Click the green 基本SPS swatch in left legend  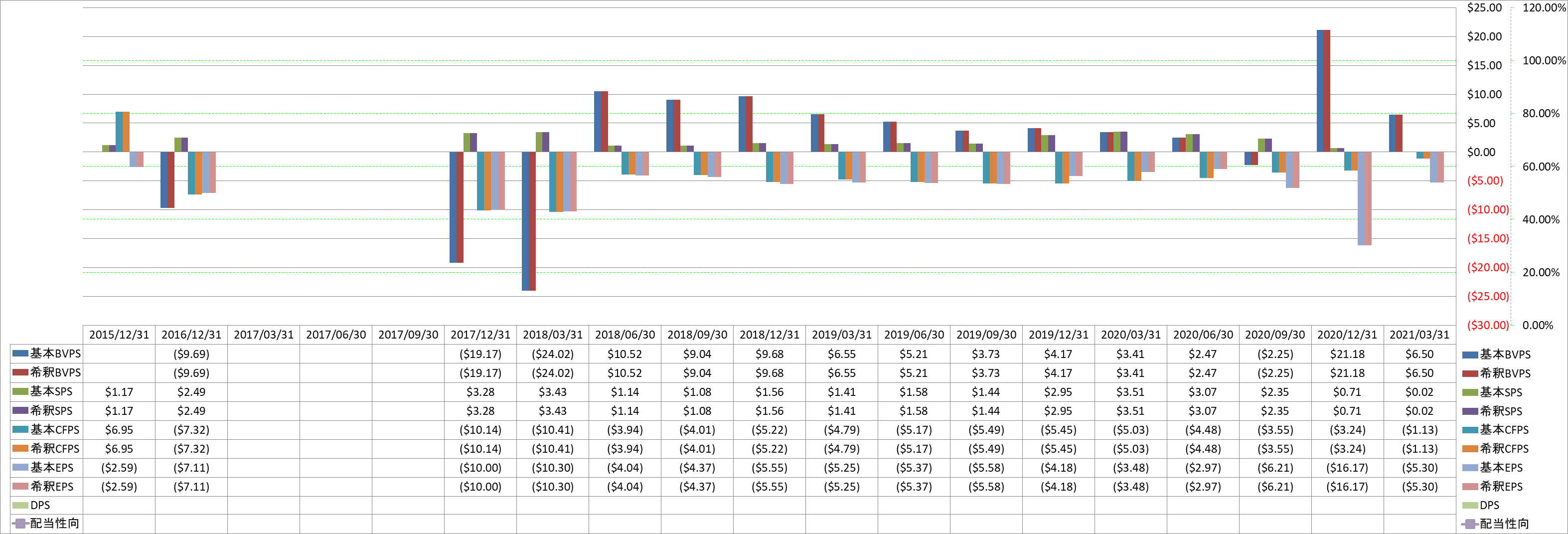coord(20,391)
